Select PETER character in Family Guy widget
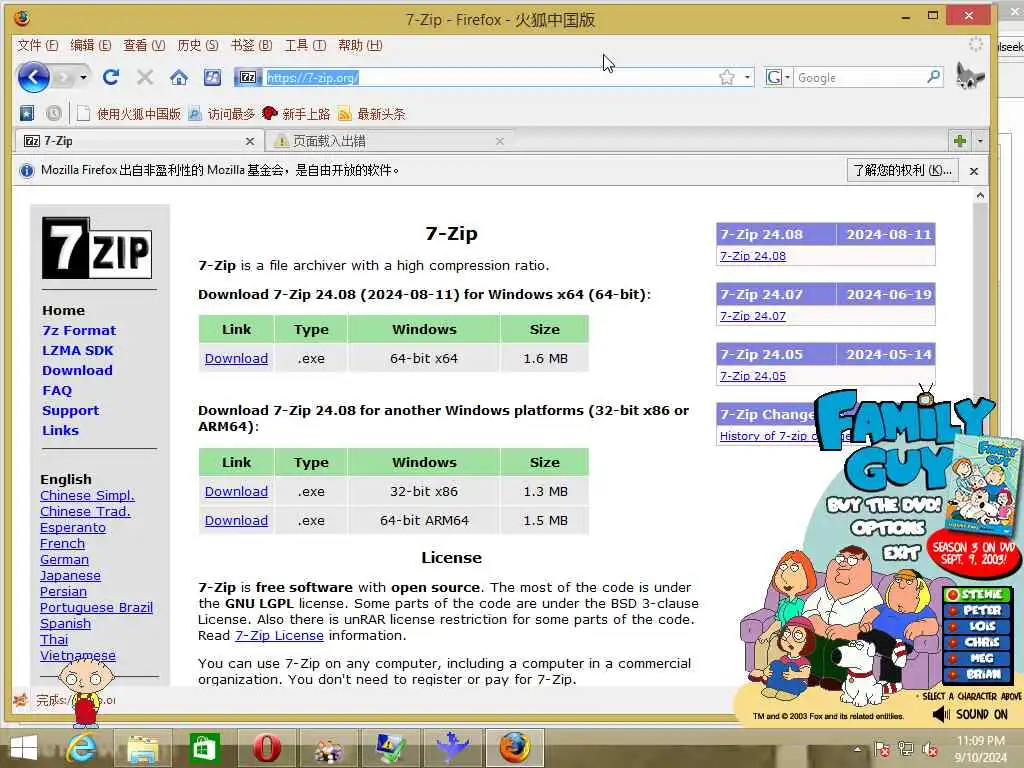Image resolution: width=1024 pixels, height=768 pixels. point(977,610)
